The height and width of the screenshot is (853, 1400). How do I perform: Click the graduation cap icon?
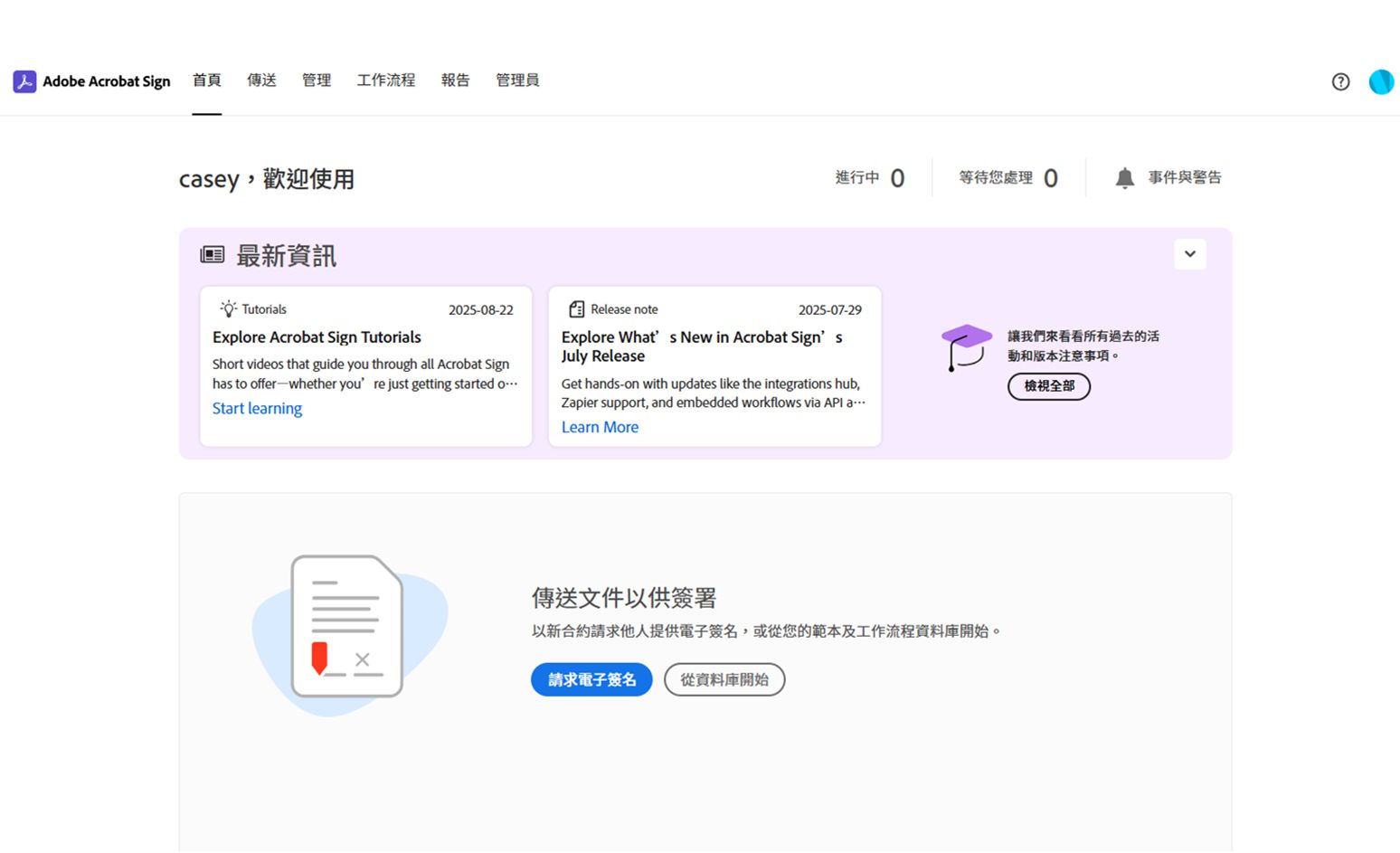[x=966, y=347]
